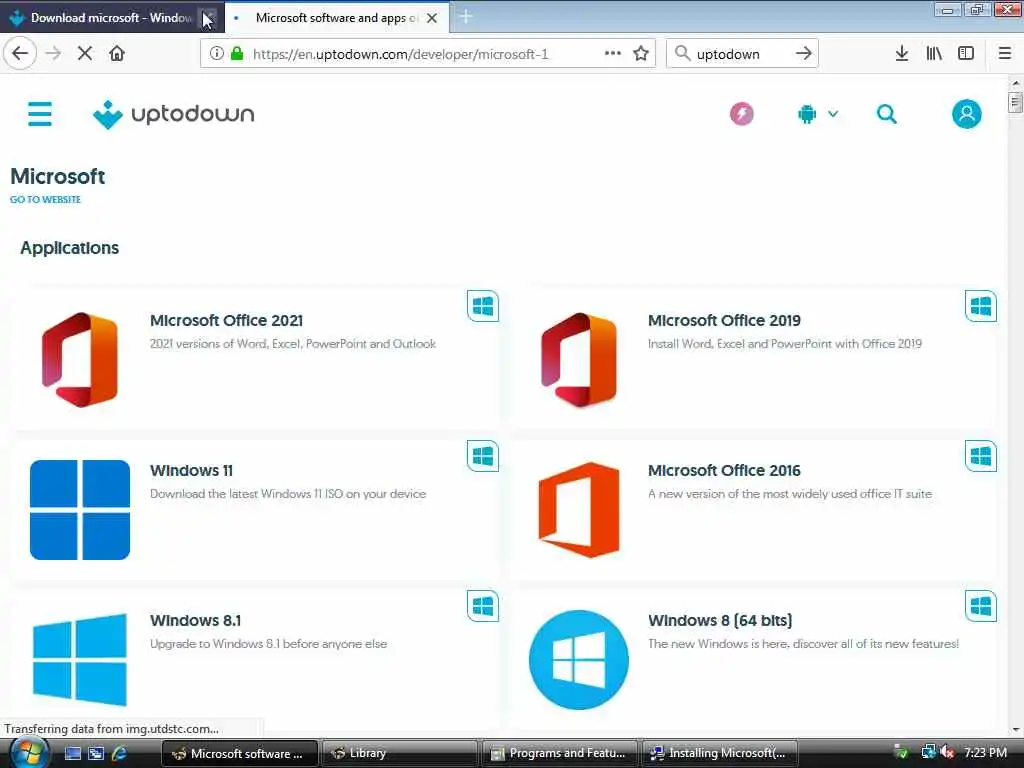Open the Microsoft Office 2019 title link
Viewport: 1024px width, 768px height.
tap(724, 321)
